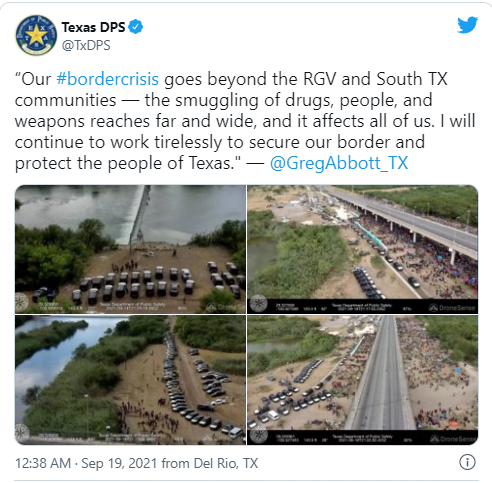Click the DroneSense logo in the top-right photo
Viewport: 492px width, 483px height.
point(452,307)
